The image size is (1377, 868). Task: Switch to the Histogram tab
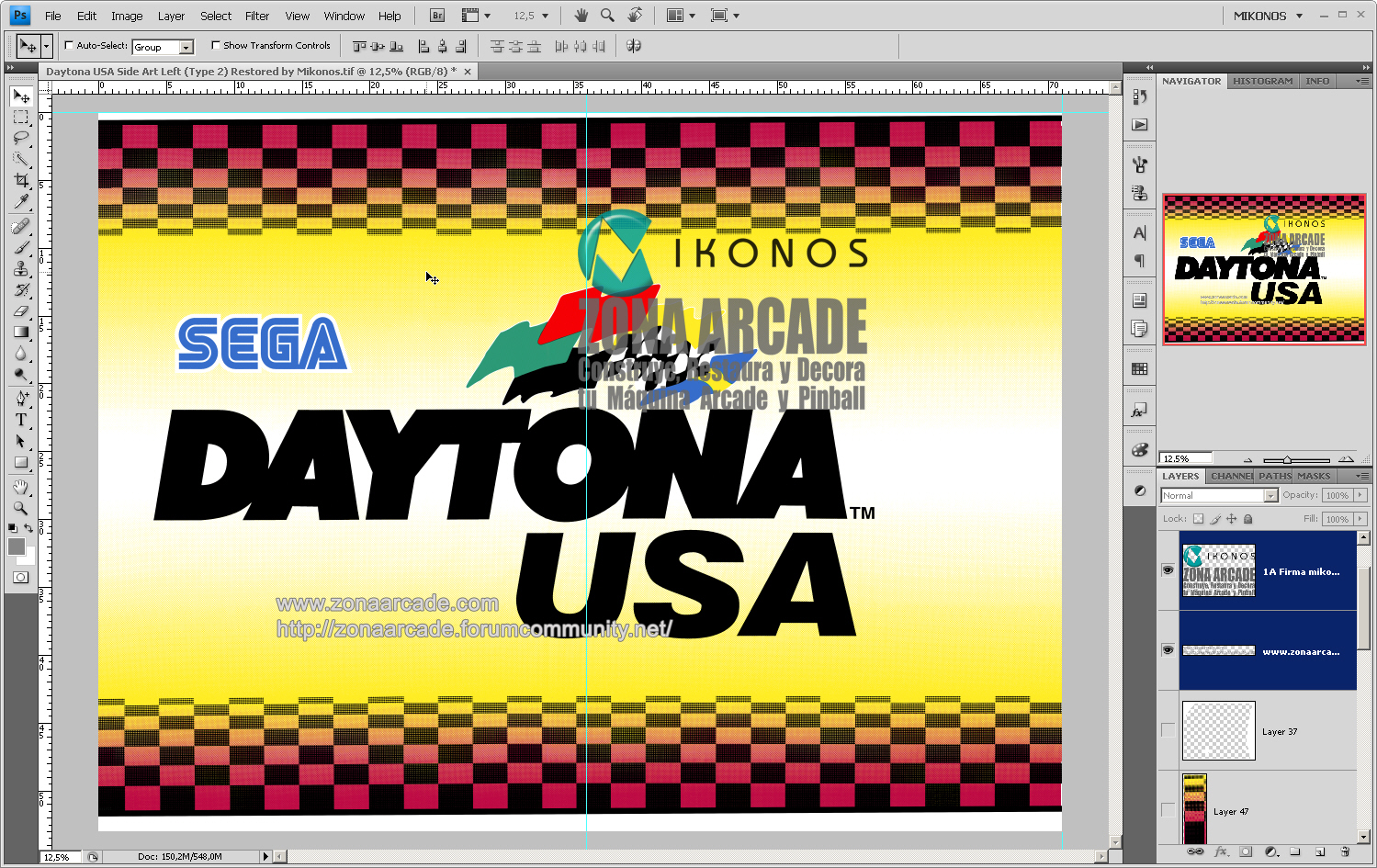pos(1262,81)
